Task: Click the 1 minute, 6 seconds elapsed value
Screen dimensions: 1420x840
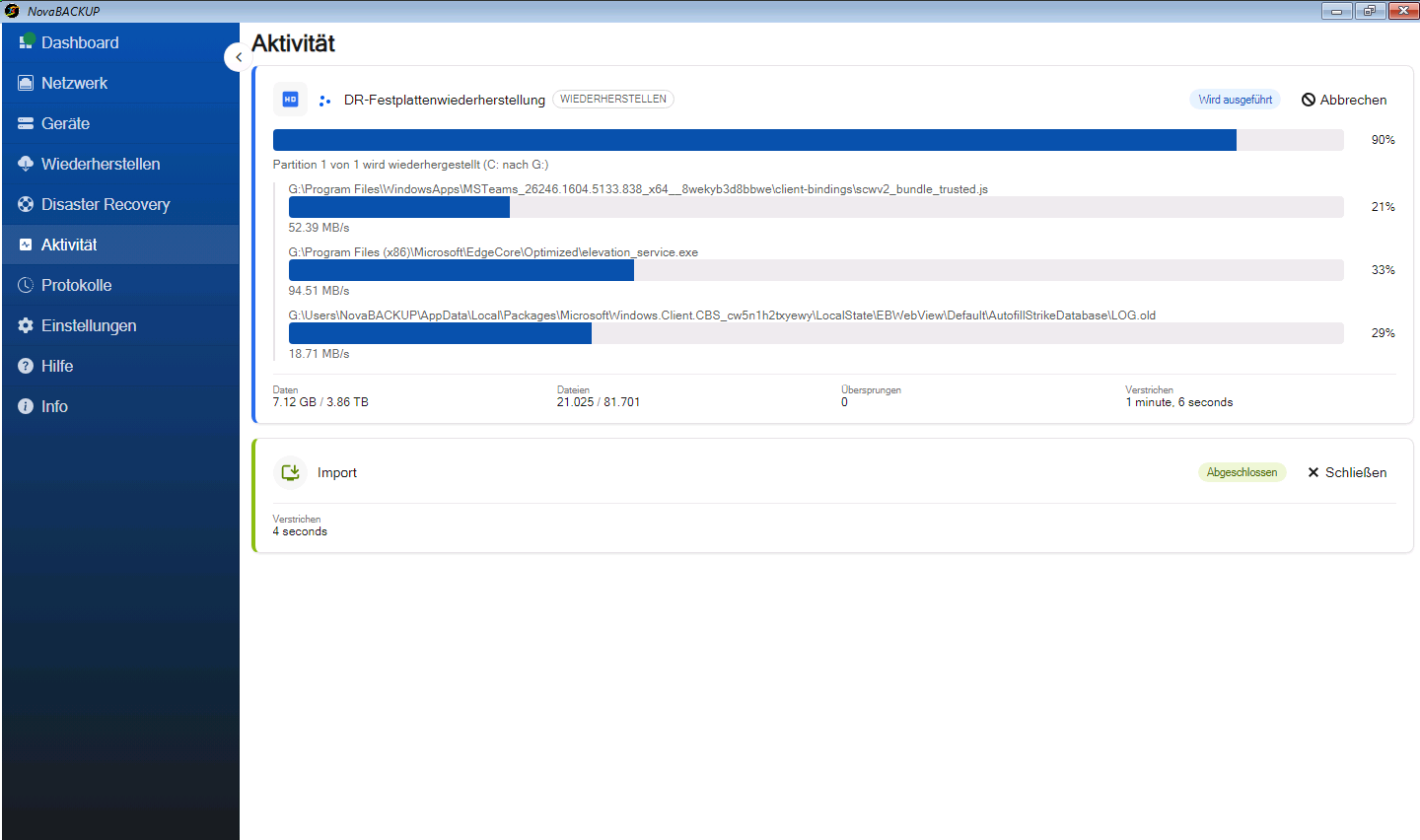Action: 1179,402
